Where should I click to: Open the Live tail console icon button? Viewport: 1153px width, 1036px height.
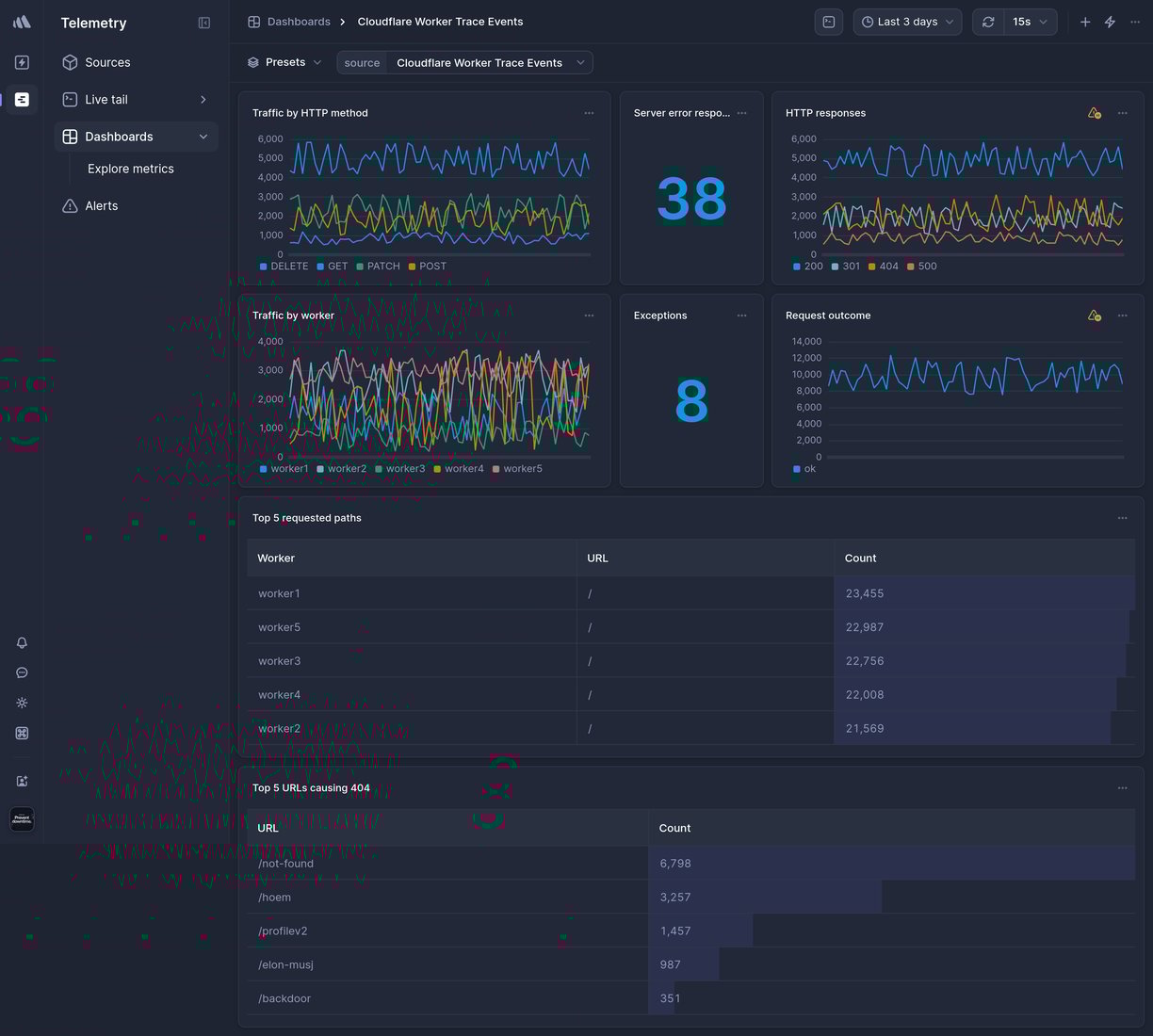[829, 22]
